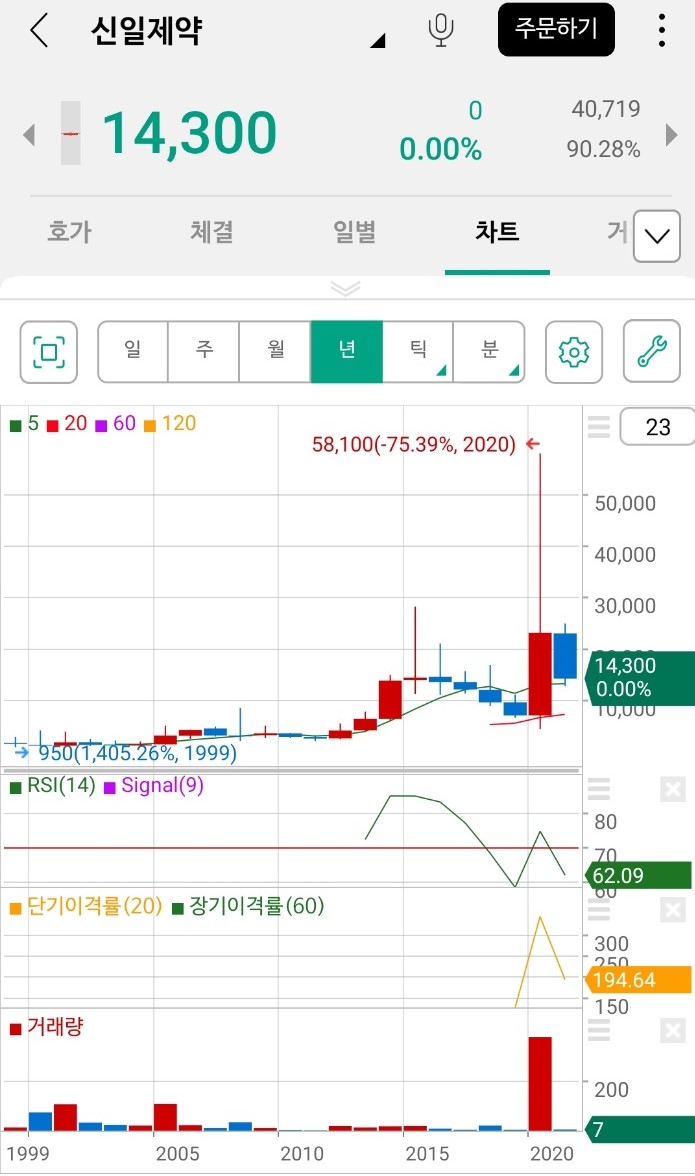Select the tall red 2020 volume bar

(x=540, y=1084)
